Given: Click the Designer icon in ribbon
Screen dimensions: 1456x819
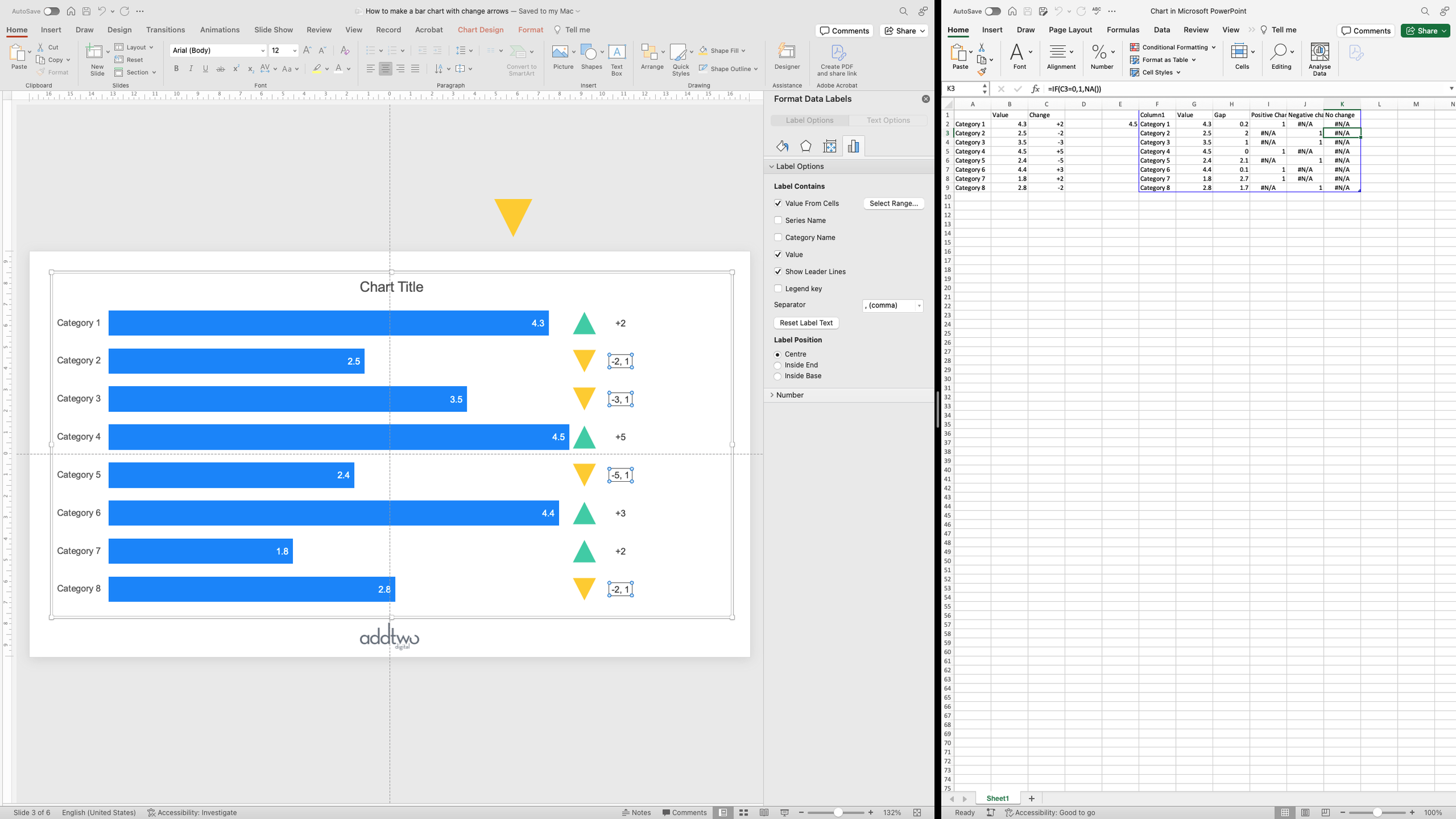Looking at the screenshot, I should coord(787,52).
